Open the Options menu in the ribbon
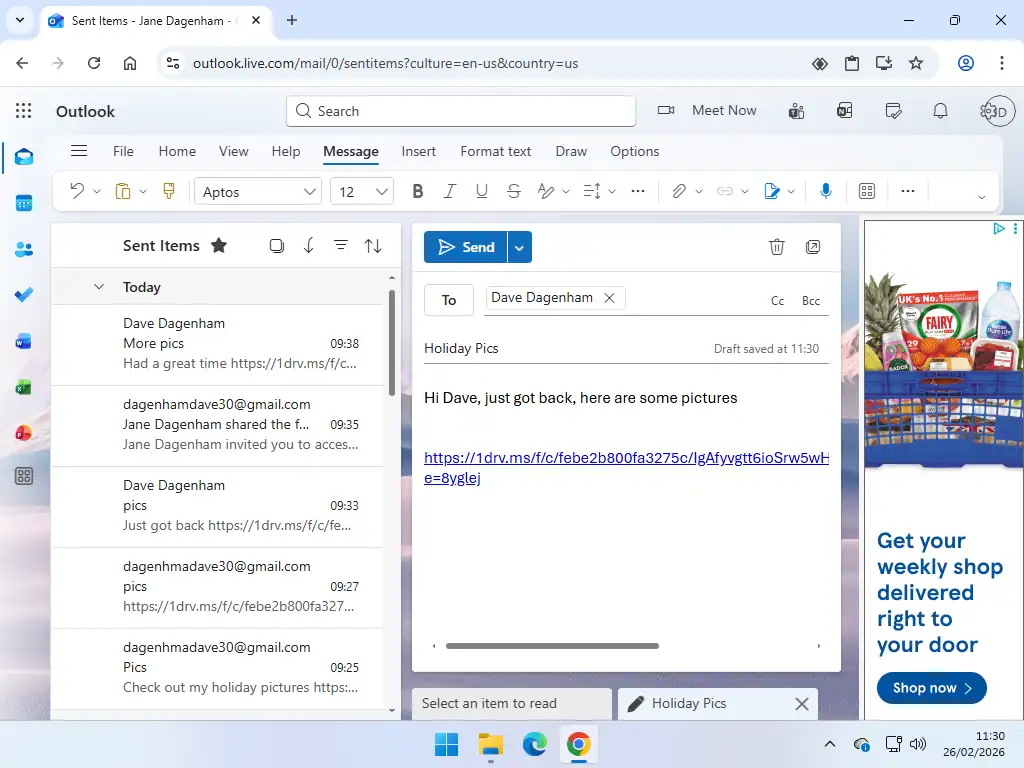This screenshot has height=768, width=1024. click(x=634, y=151)
